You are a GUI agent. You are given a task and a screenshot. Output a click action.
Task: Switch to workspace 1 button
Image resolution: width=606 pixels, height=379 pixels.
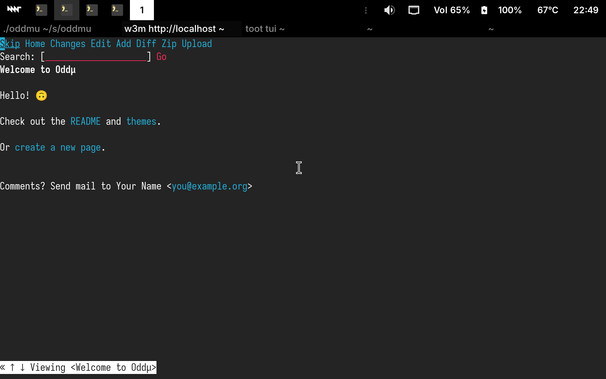(142, 10)
